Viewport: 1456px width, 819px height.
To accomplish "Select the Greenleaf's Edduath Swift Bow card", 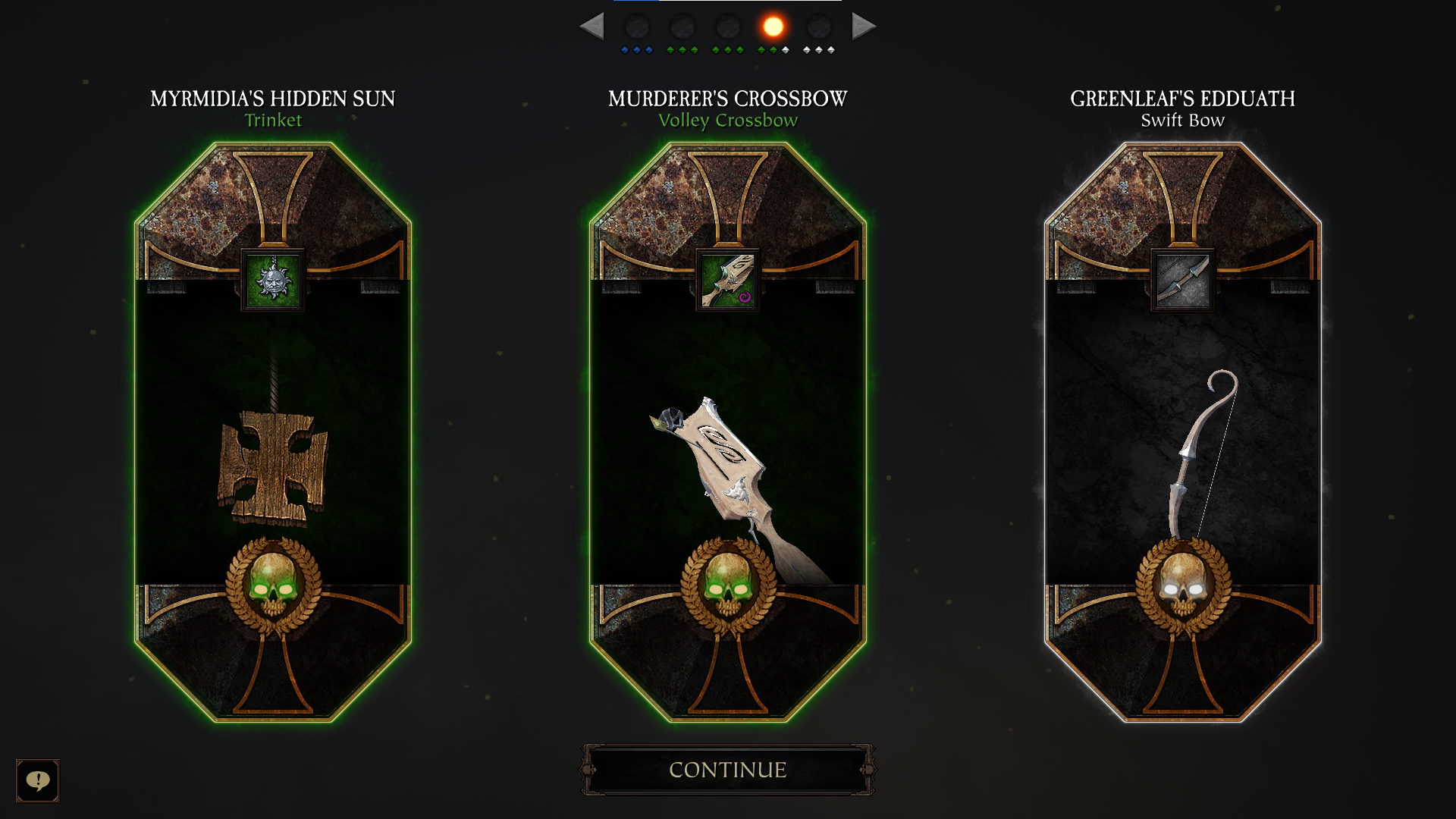I will click(x=1183, y=432).
